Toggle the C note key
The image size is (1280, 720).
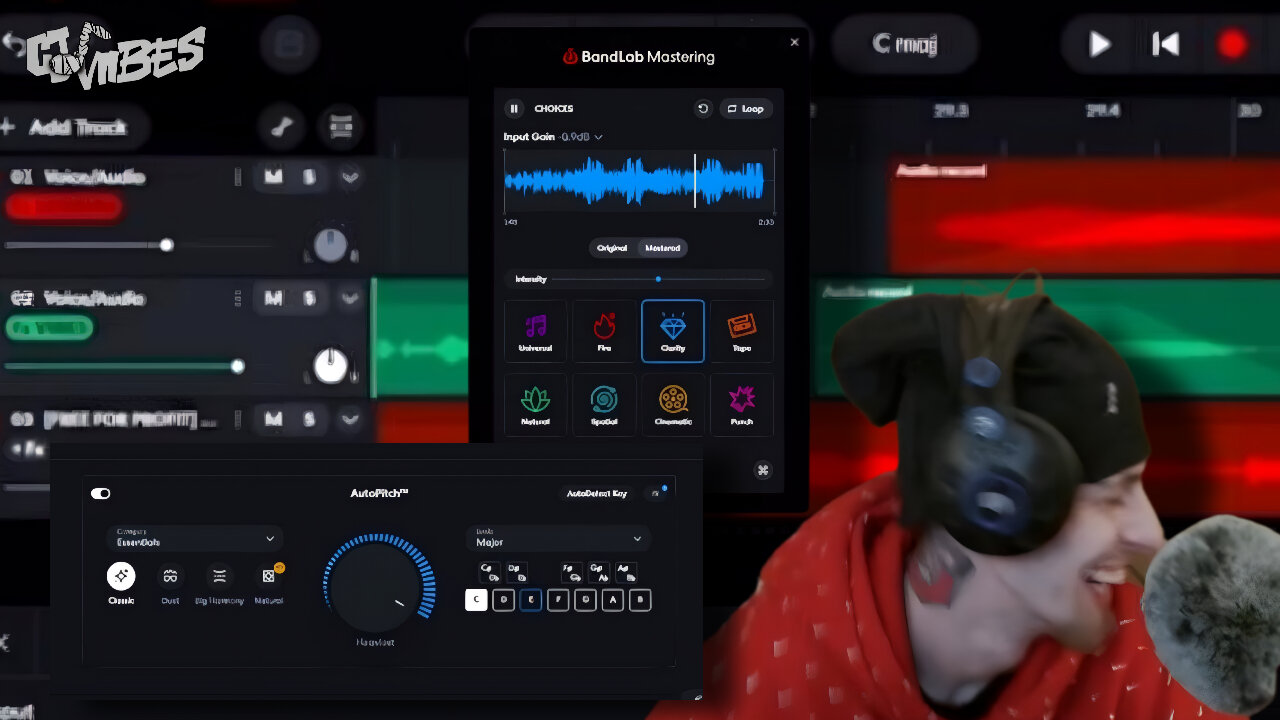476,600
